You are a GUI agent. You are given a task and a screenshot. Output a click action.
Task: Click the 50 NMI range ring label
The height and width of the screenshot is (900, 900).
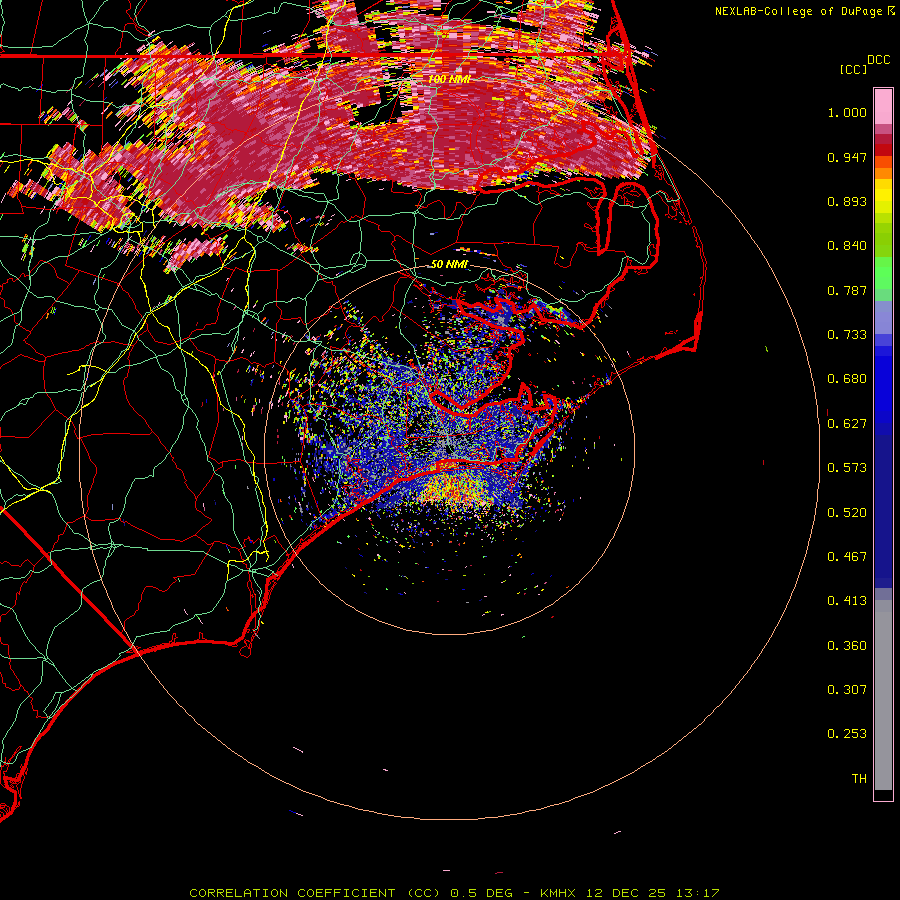(449, 264)
